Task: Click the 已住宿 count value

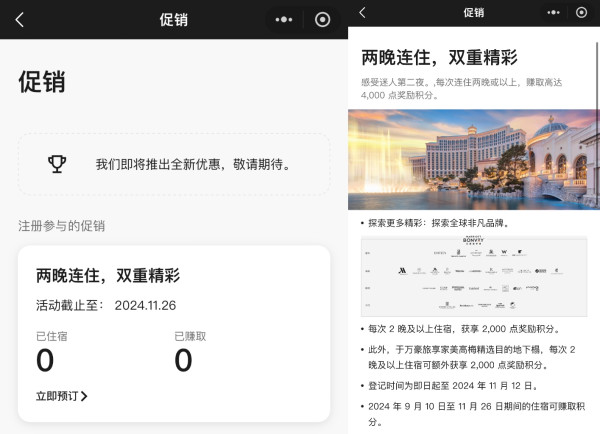Action: click(45, 360)
